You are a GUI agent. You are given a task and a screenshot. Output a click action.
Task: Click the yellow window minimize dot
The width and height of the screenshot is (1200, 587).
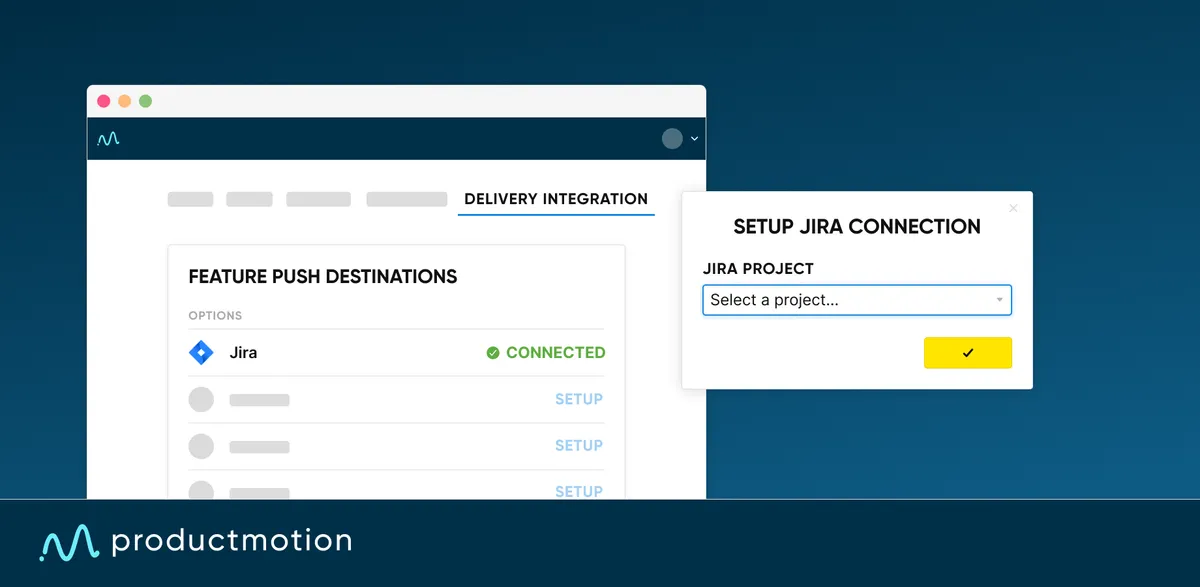point(124,101)
